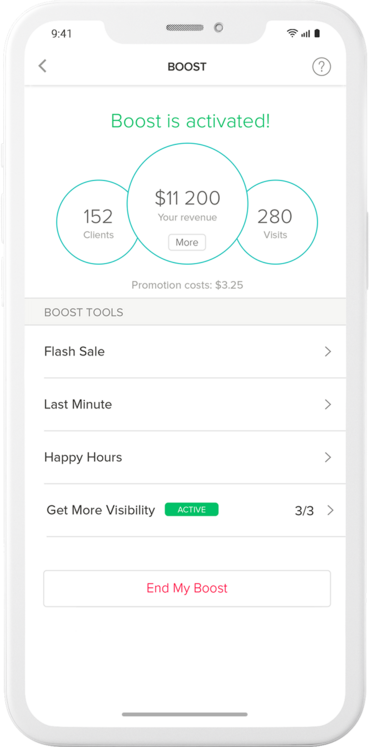Open the Flash Sale chevron arrow

click(x=328, y=352)
